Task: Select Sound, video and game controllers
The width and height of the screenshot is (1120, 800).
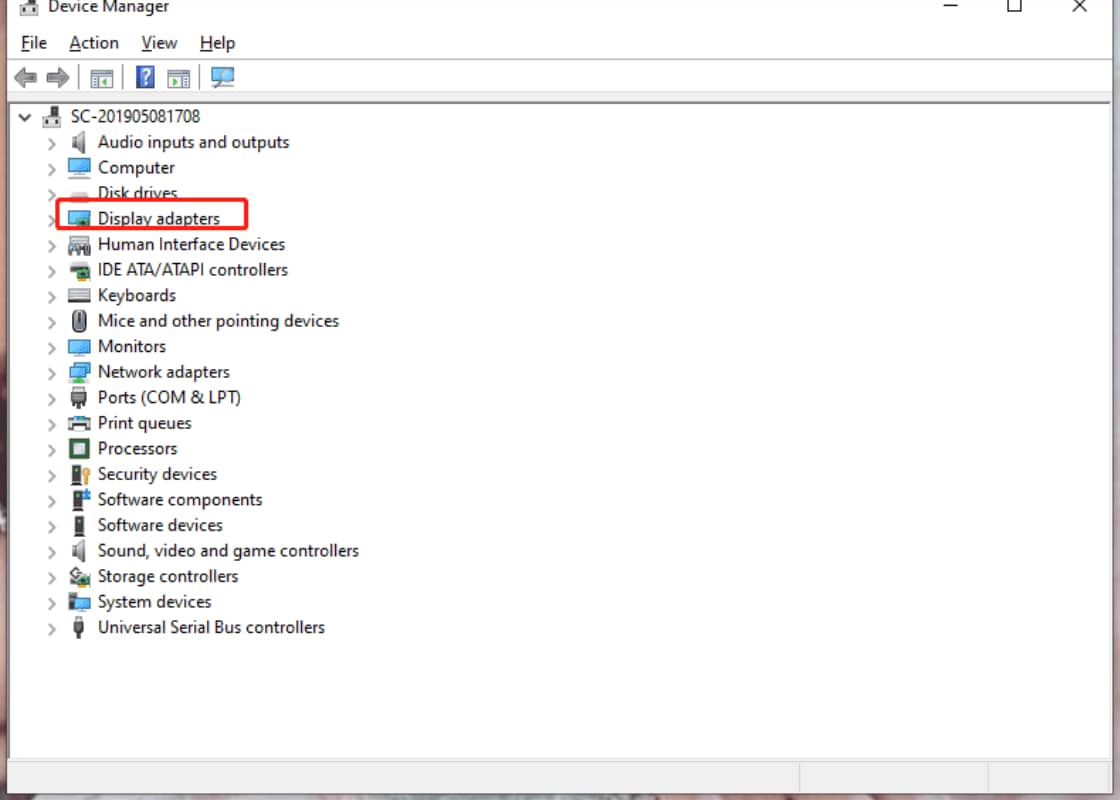Action: (x=228, y=550)
